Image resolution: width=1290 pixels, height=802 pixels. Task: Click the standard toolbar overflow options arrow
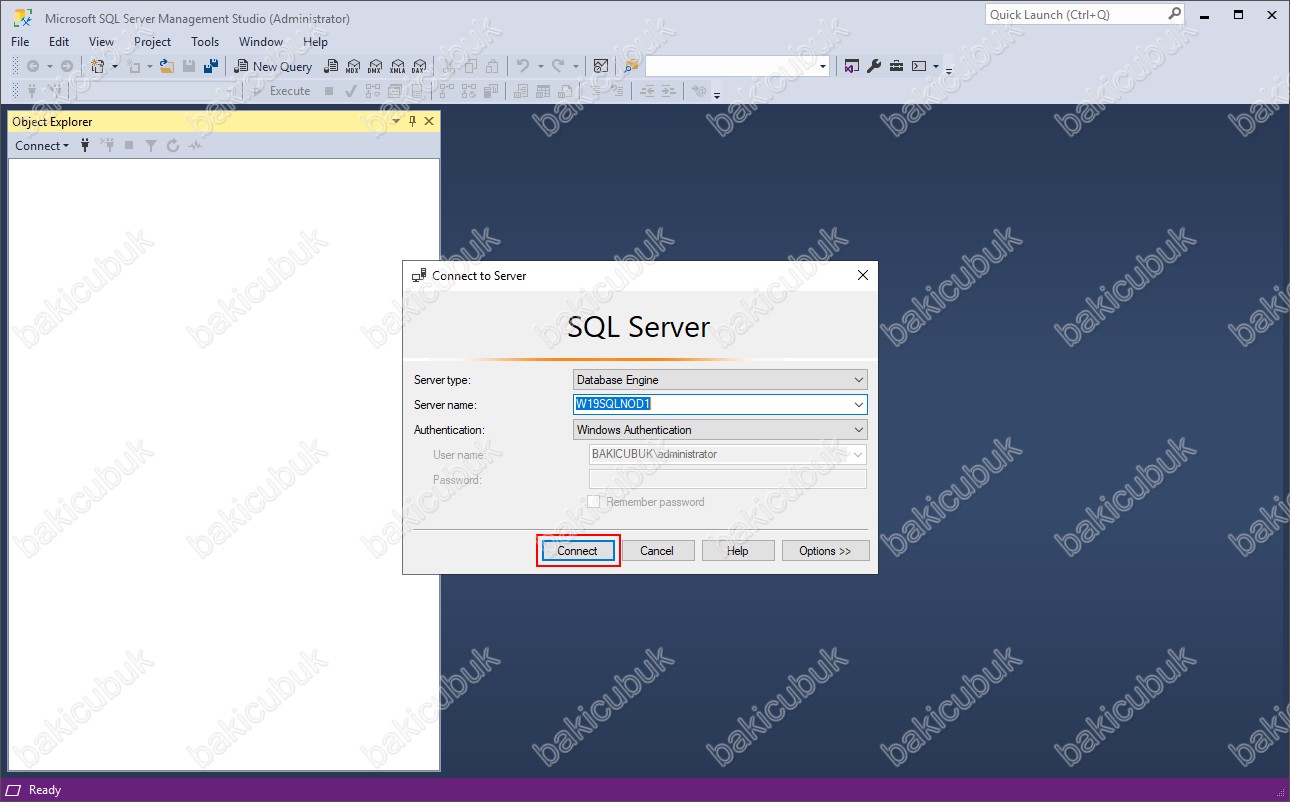coord(949,69)
